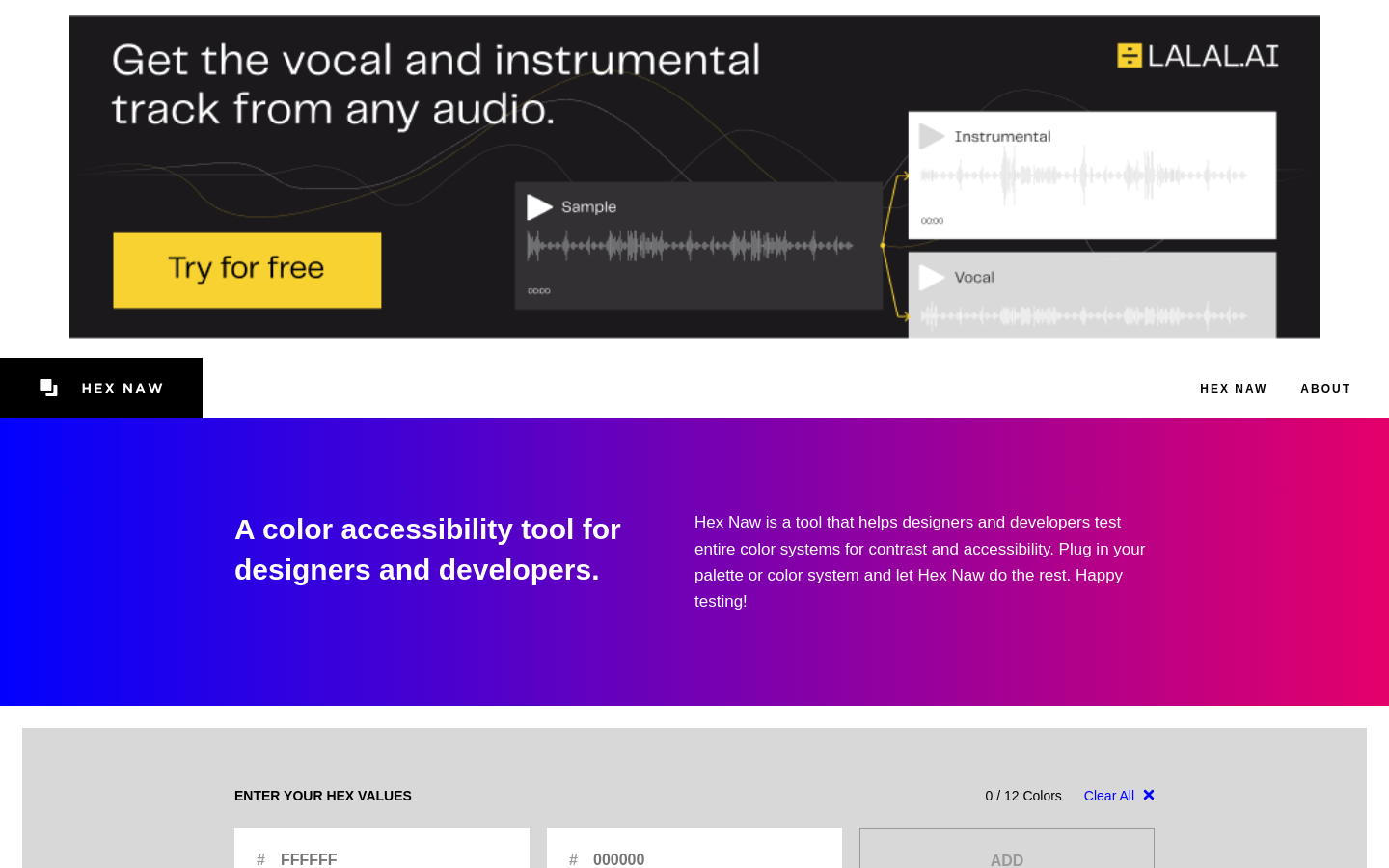The image size is (1389, 868).
Task: Click the Hex Naw overlapping squares logo icon
Action: 49,388
